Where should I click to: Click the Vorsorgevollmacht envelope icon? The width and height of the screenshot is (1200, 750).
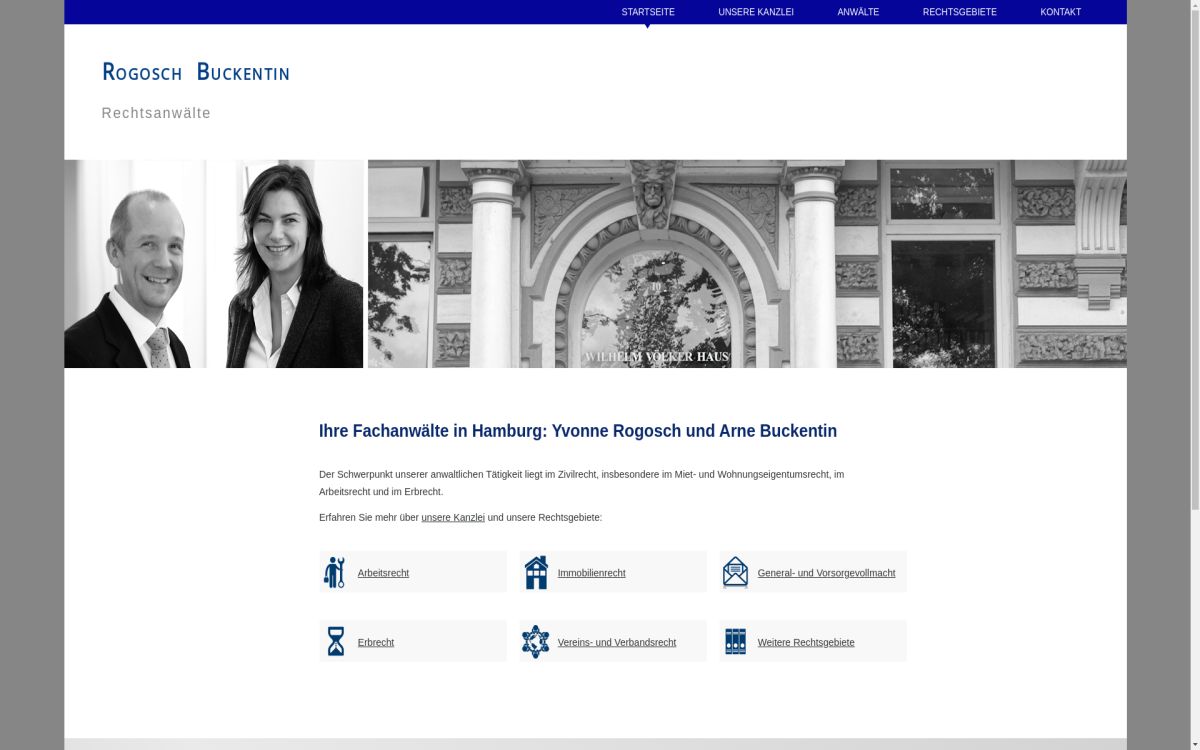735,572
